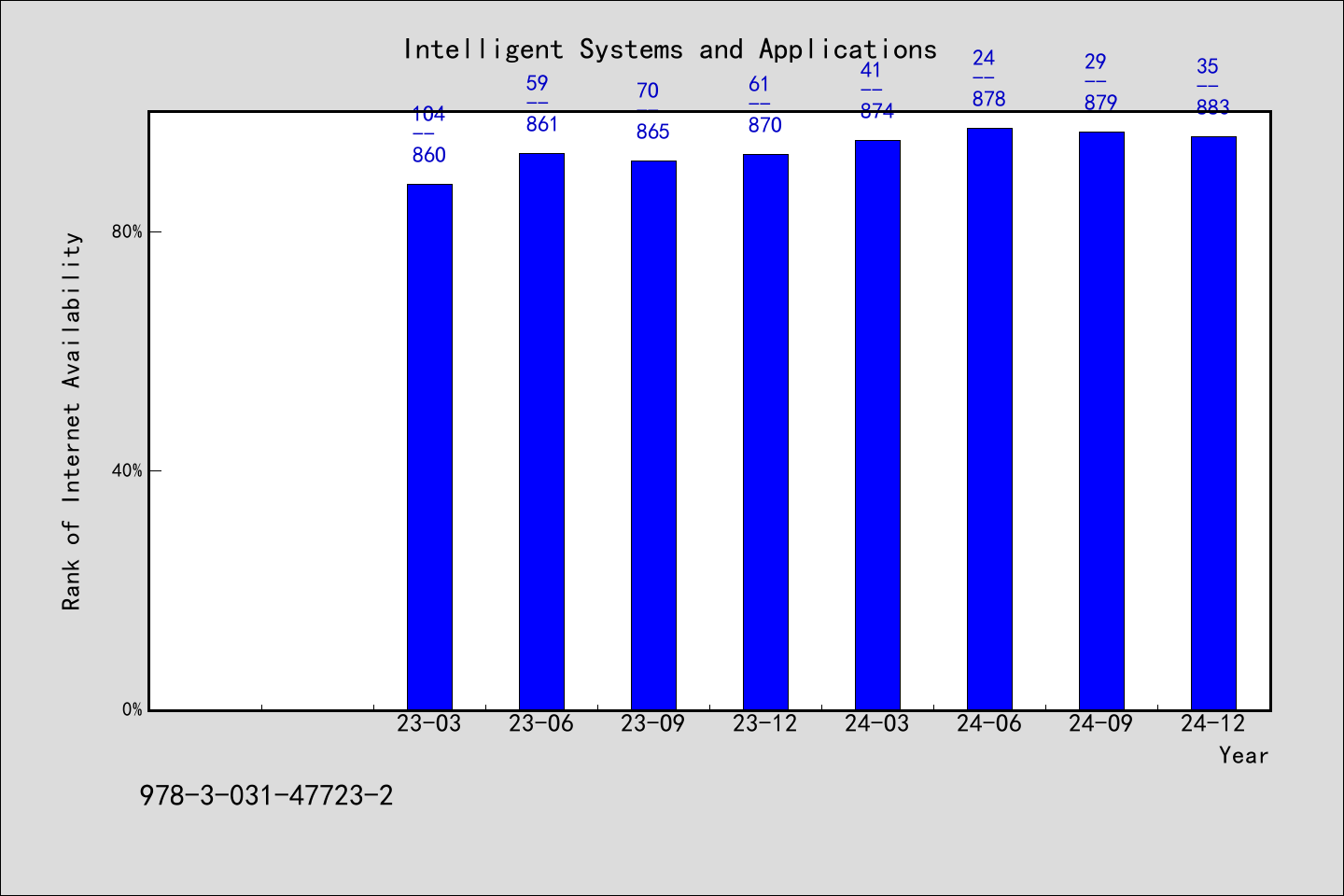This screenshot has height=896, width=1344.
Task: Click the x-axis tick label '24-12'
Action: pyautogui.click(x=1213, y=723)
